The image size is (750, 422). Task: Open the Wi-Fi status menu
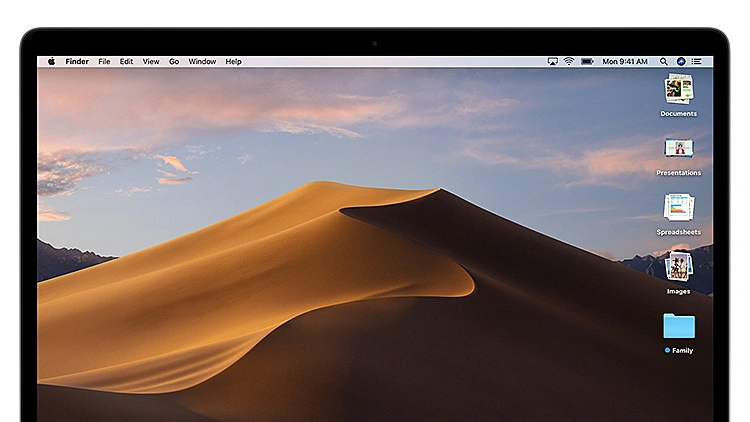point(569,62)
